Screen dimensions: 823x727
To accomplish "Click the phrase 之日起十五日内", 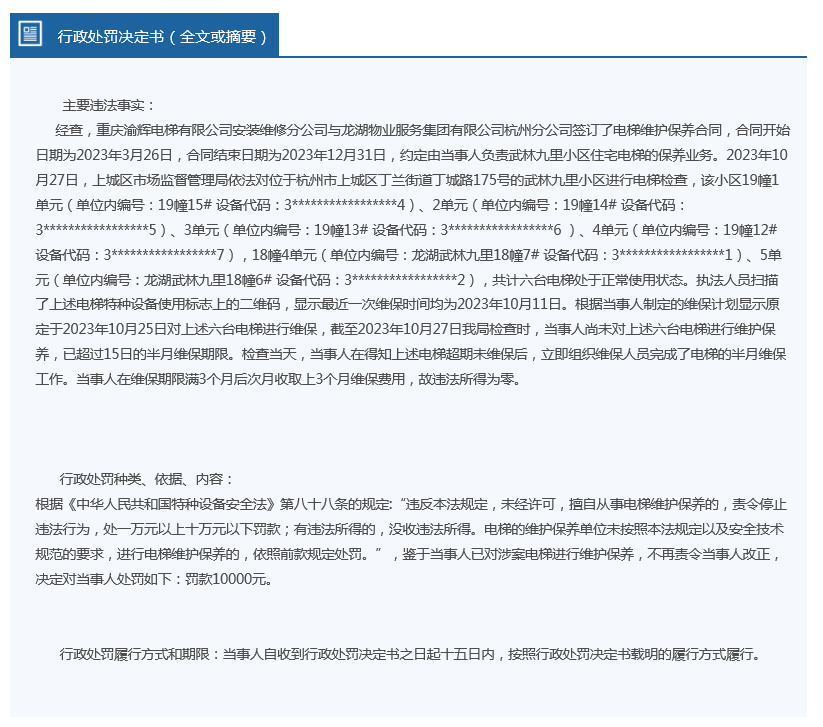I will [x=448, y=654].
